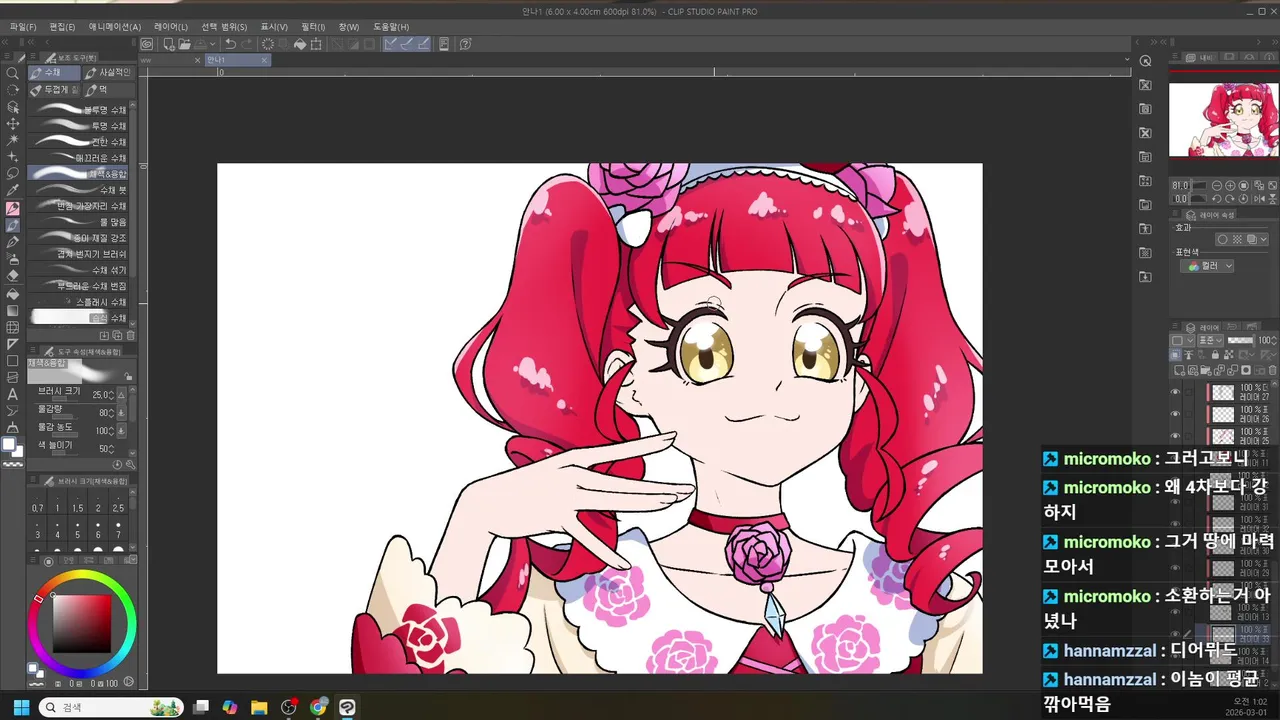Select the Fill bucket tool
The height and width of the screenshot is (720, 1280).
13,294
